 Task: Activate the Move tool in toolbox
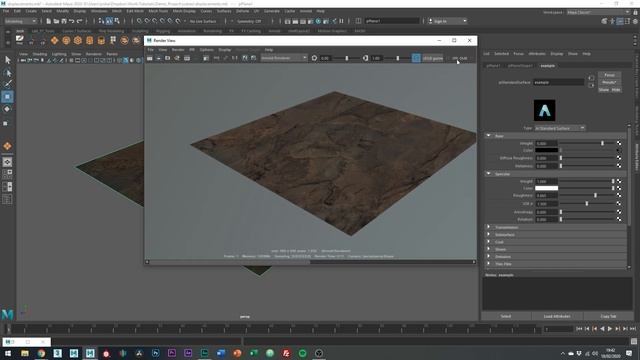[7, 97]
